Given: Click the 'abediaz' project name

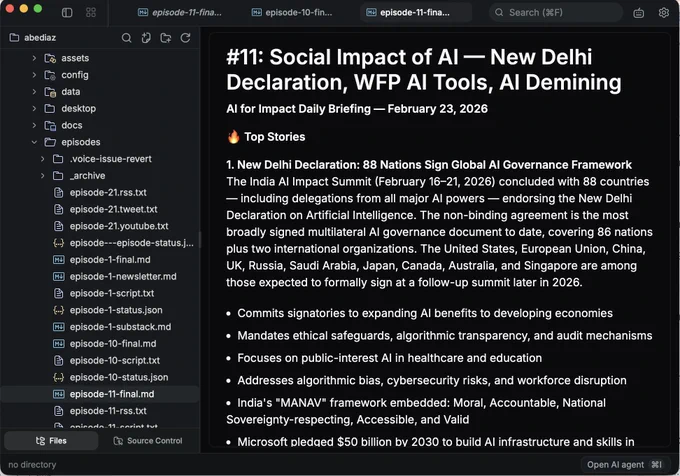Looking at the screenshot, I should (40, 38).
